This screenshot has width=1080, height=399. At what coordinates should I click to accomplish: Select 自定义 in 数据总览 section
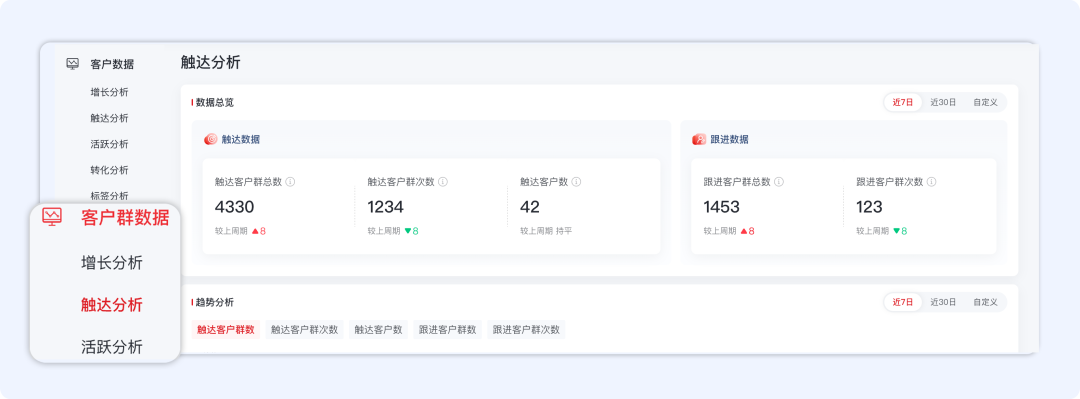click(x=985, y=102)
